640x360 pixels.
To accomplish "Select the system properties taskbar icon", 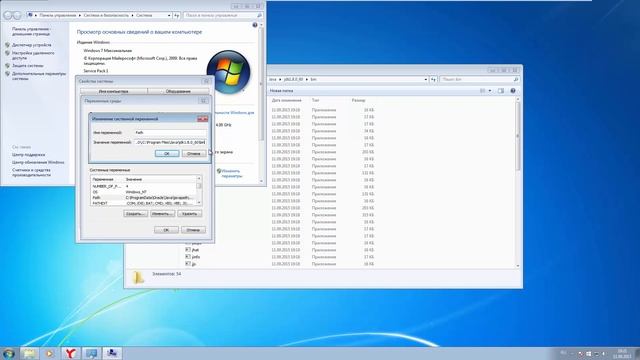I will coord(112,353).
